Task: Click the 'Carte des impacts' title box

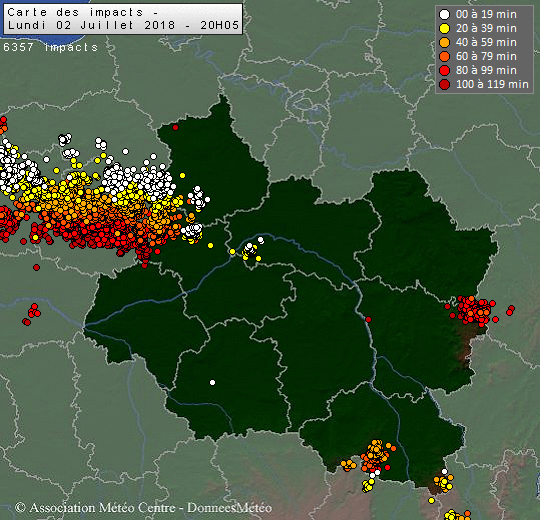Action: (123, 19)
